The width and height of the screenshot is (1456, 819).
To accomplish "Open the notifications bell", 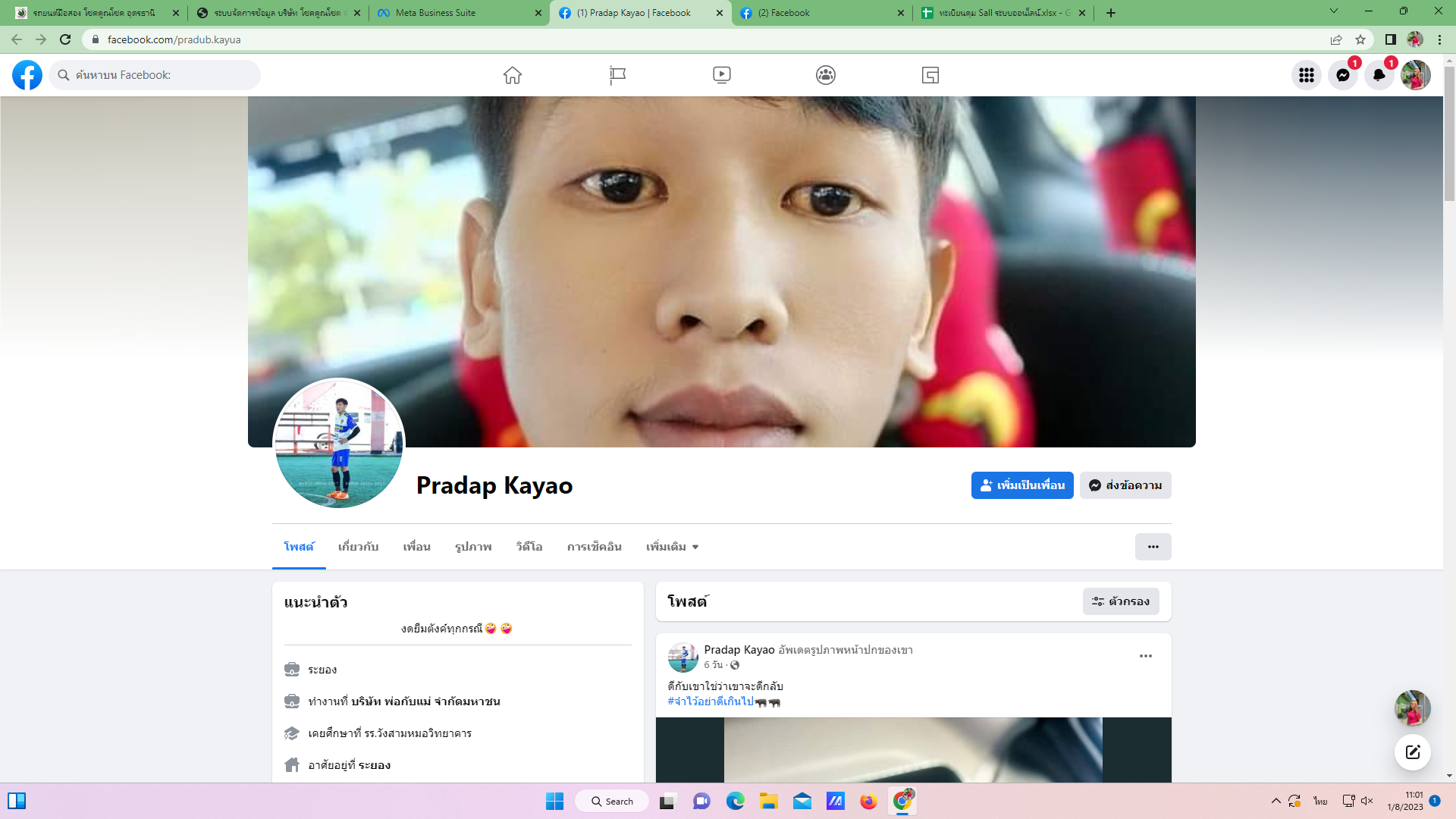I will click(1379, 75).
